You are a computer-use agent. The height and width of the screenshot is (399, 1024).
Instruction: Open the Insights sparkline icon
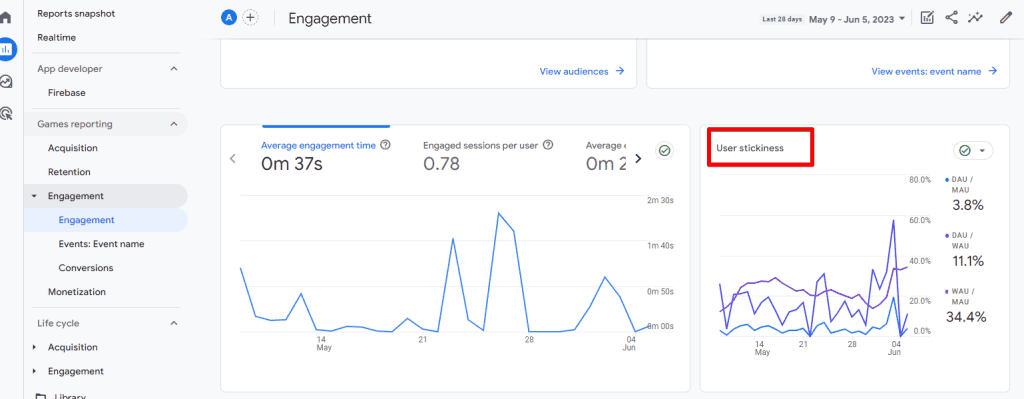point(976,18)
